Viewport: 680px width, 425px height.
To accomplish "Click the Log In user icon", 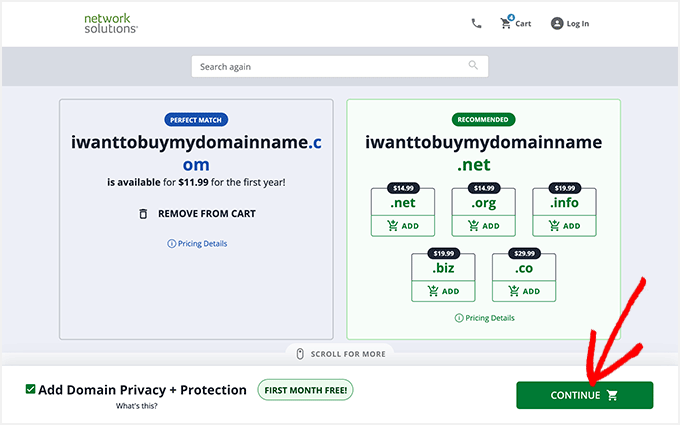I will (557, 23).
